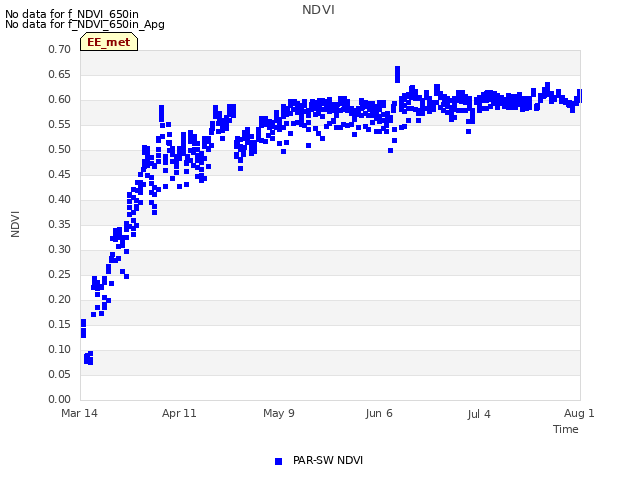
Task: Click the vertical NDVI axis label
Action: (15, 224)
